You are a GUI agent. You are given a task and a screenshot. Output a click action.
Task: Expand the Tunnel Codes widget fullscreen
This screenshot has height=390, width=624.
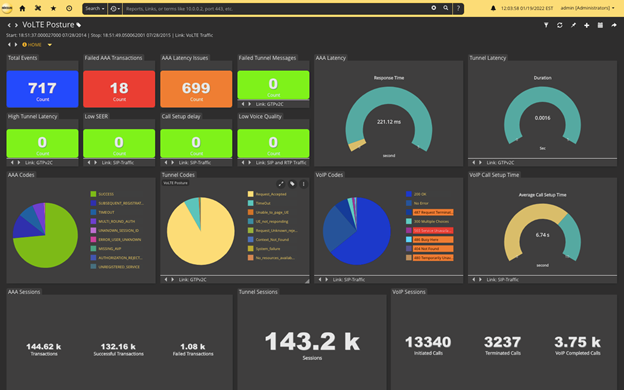point(281,184)
